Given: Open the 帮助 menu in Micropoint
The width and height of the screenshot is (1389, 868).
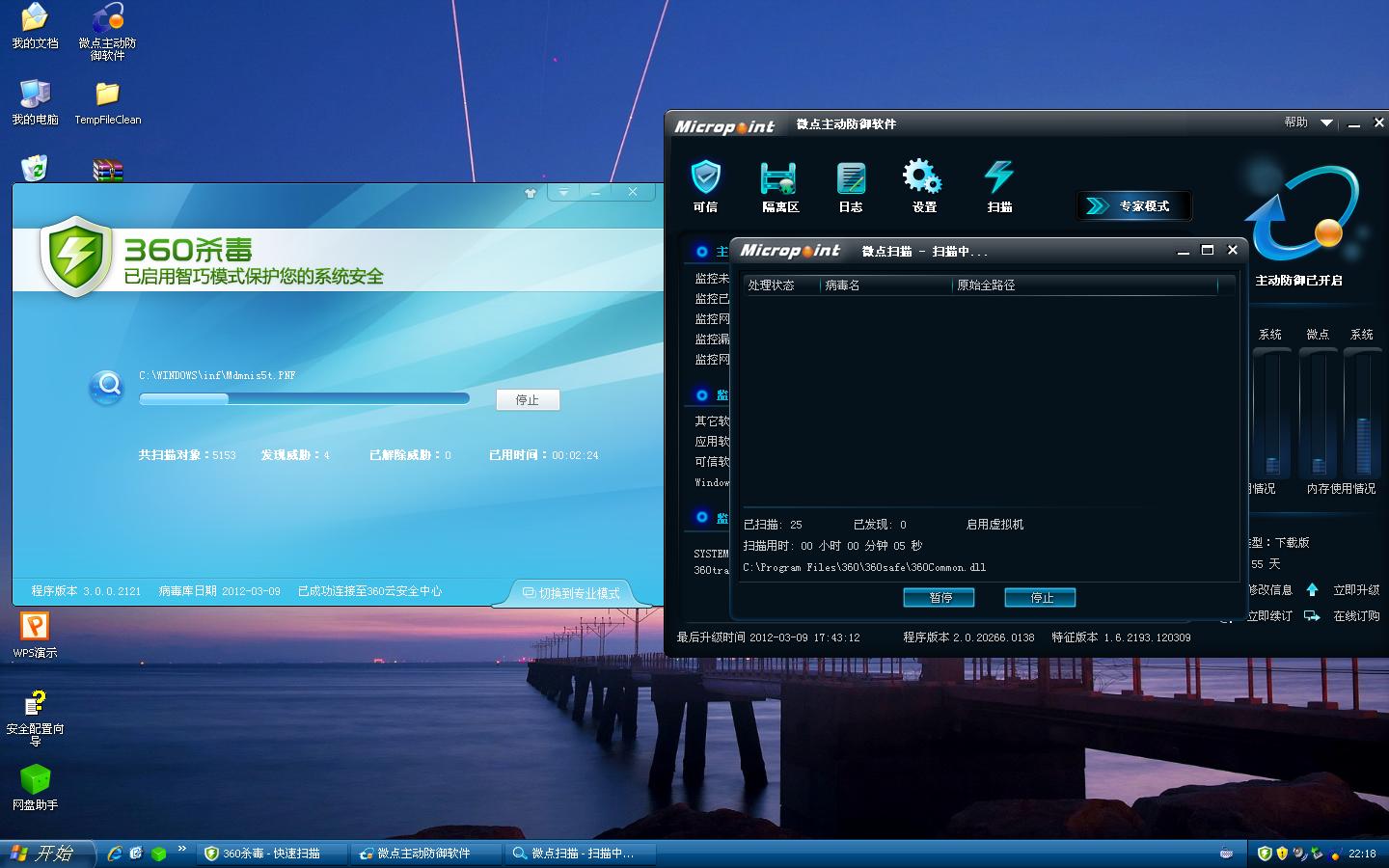Looking at the screenshot, I should click(1295, 122).
